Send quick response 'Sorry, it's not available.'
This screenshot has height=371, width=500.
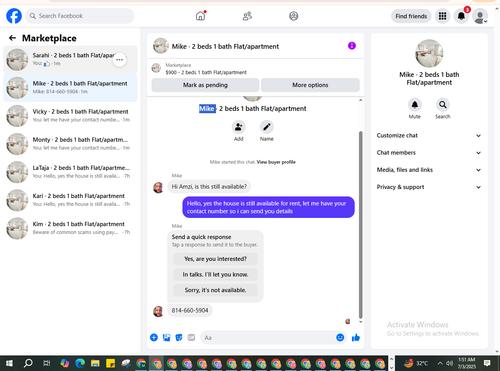point(215,290)
